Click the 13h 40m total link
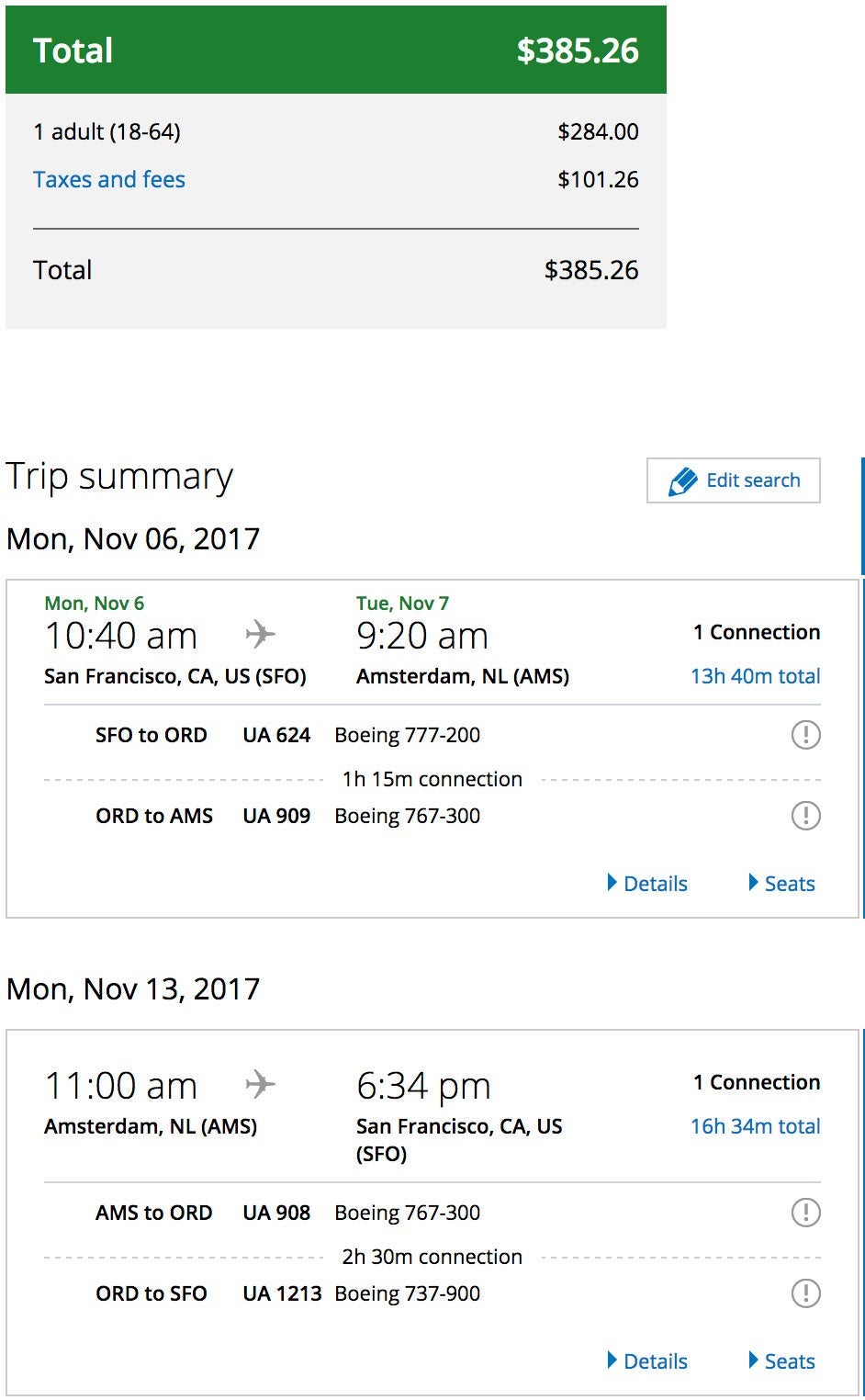Screen dimensions: 865x1400 pos(755,676)
